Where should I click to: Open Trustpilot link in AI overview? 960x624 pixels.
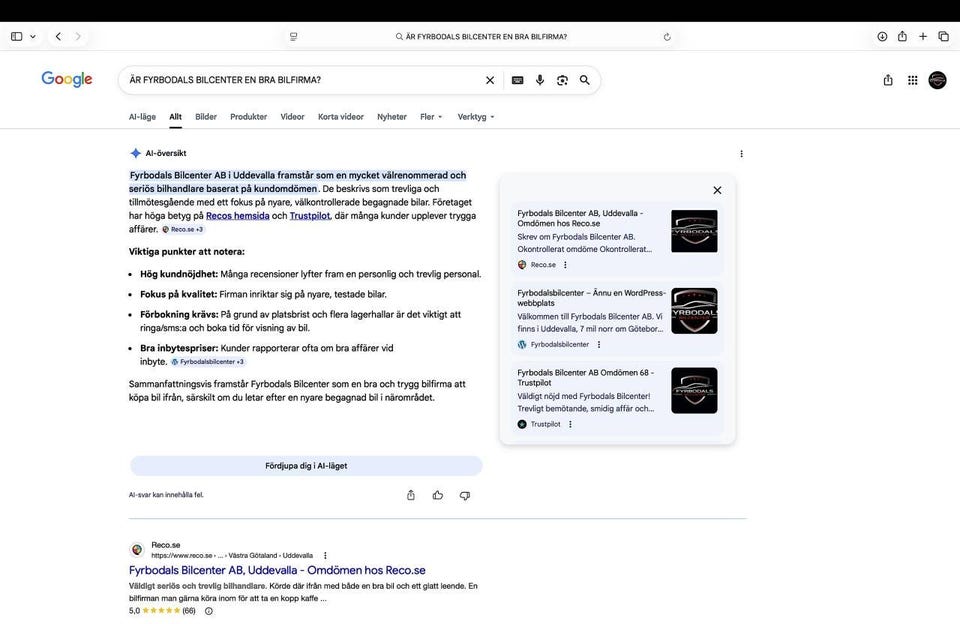[x=309, y=216]
